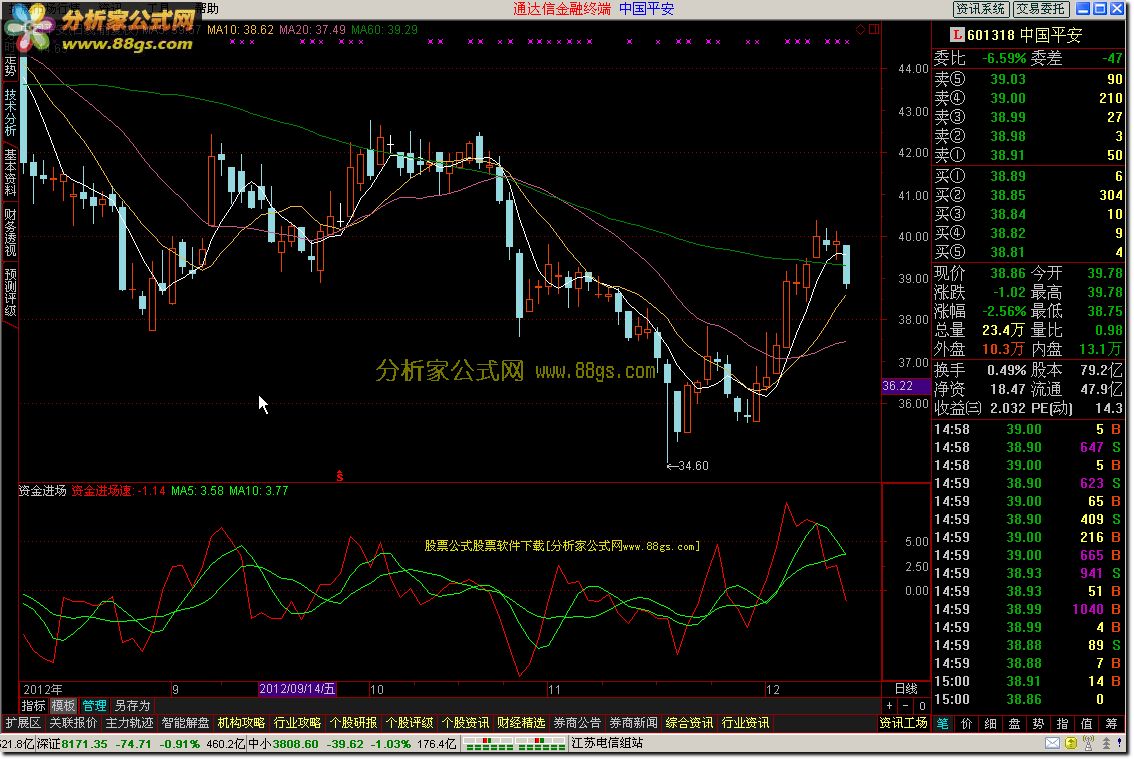Image resolution: width=1134 pixels, height=759 pixels.
Task: Open the mail envelope icon in status bar
Action: tap(1052, 743)
